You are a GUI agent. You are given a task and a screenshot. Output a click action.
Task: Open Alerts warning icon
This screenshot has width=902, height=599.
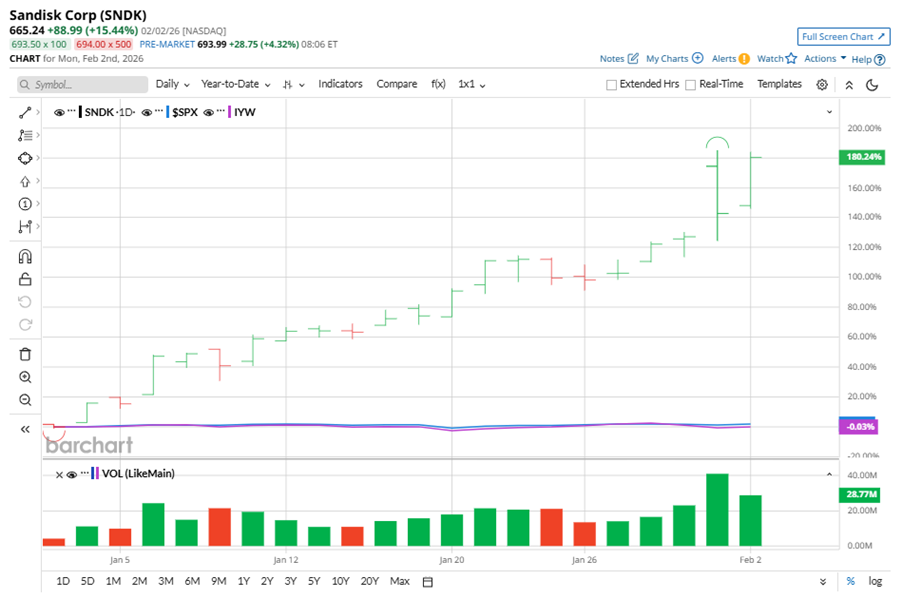click(744, 58)
